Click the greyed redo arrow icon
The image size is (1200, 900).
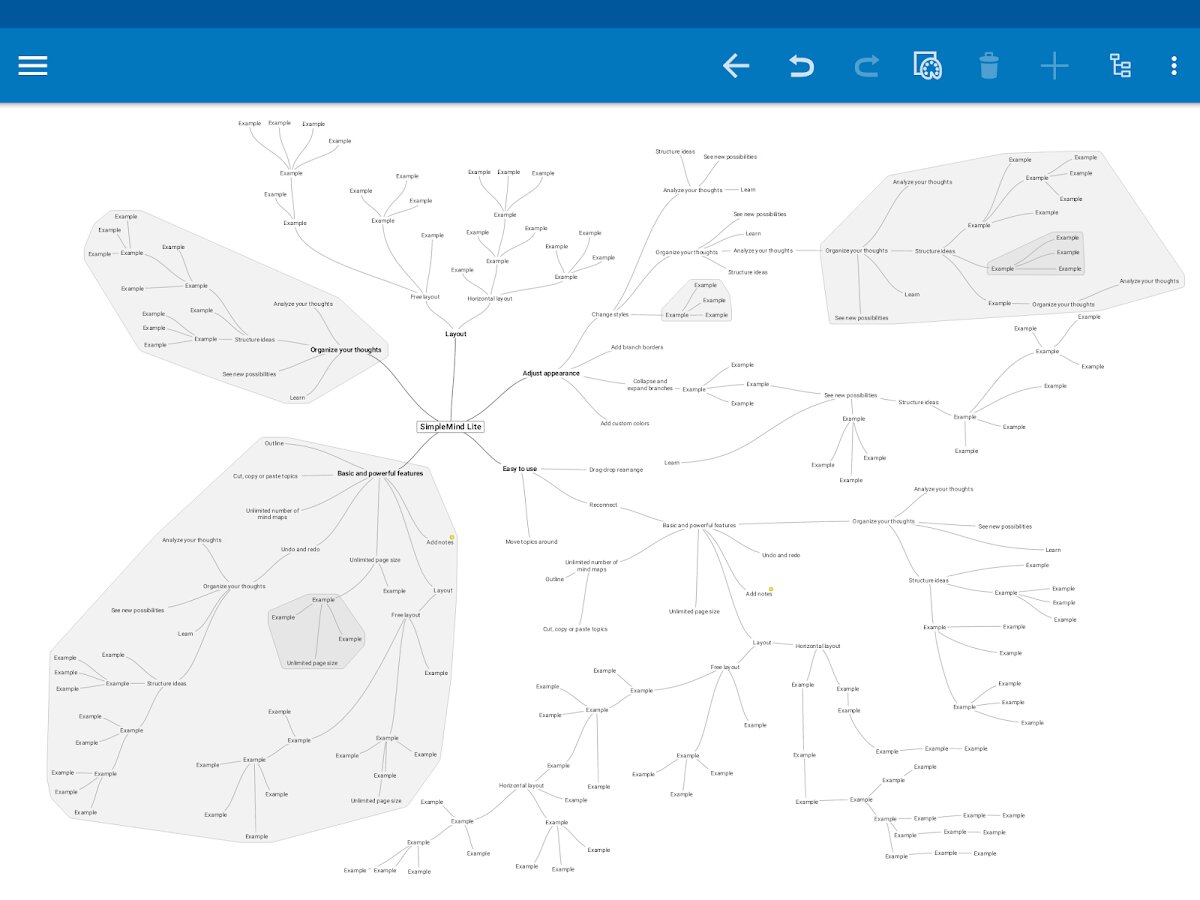[x=866, y=67]
